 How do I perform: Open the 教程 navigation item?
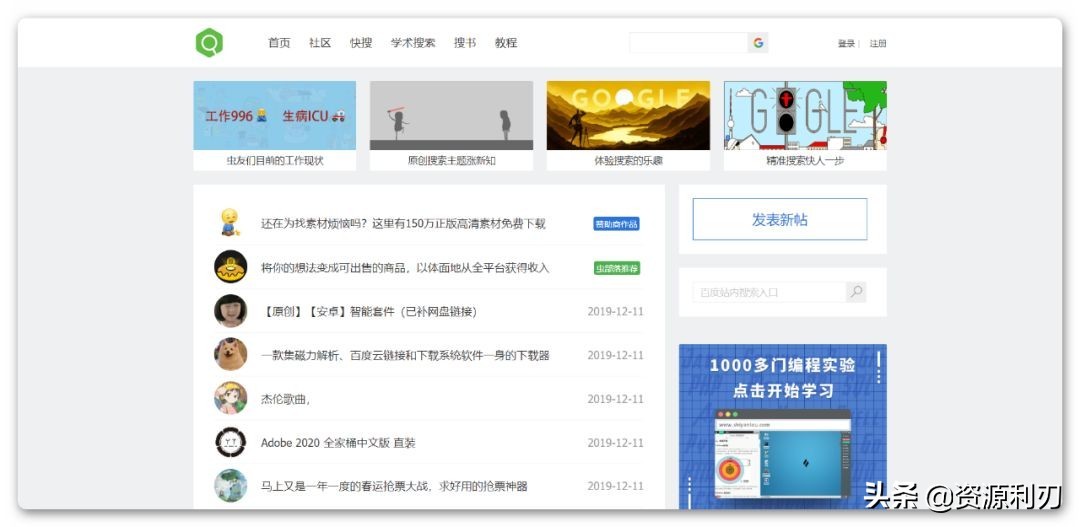coord(506,43)
